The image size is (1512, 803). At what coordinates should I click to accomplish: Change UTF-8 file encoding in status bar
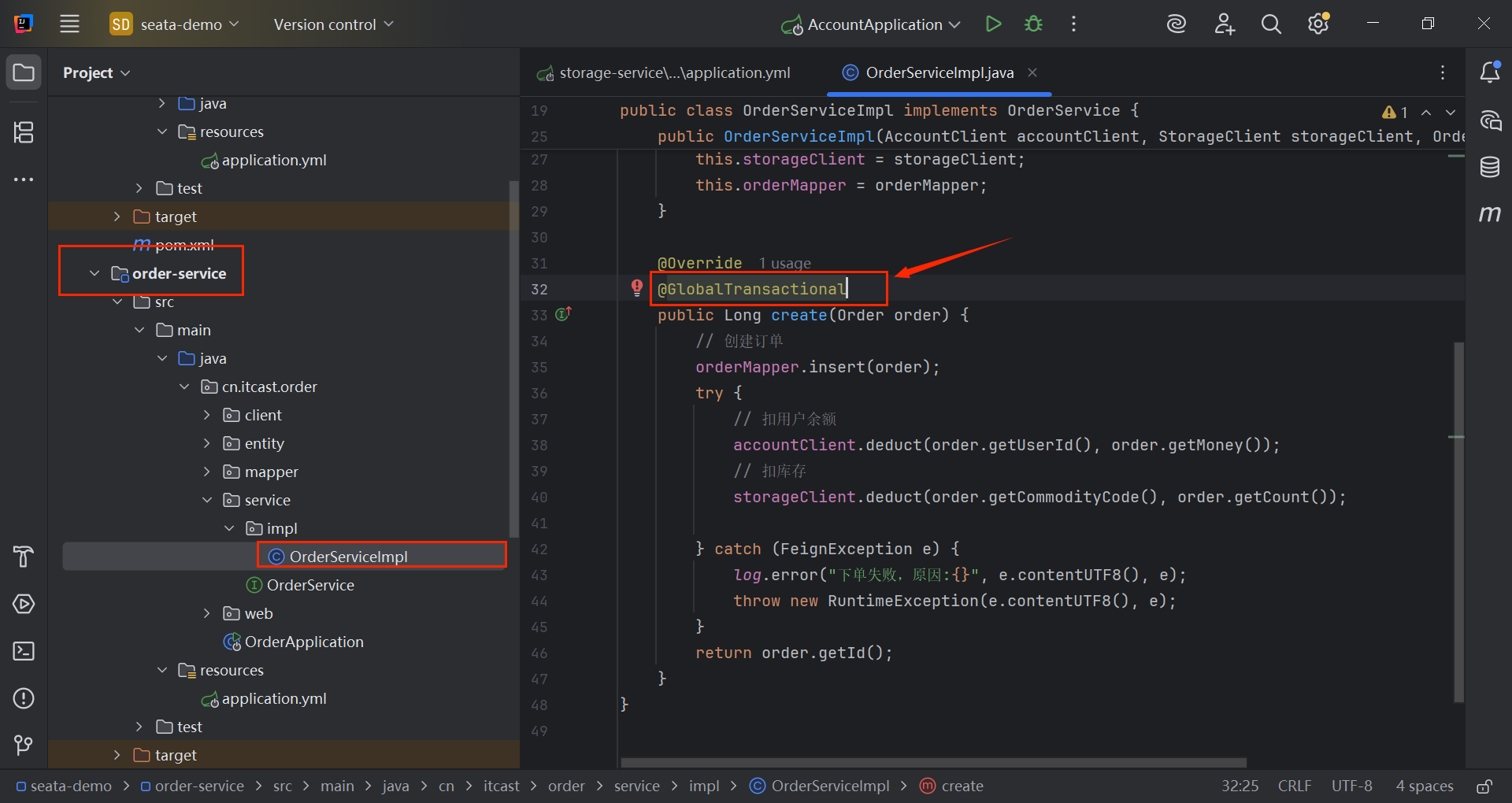[x=1351, y=786]
